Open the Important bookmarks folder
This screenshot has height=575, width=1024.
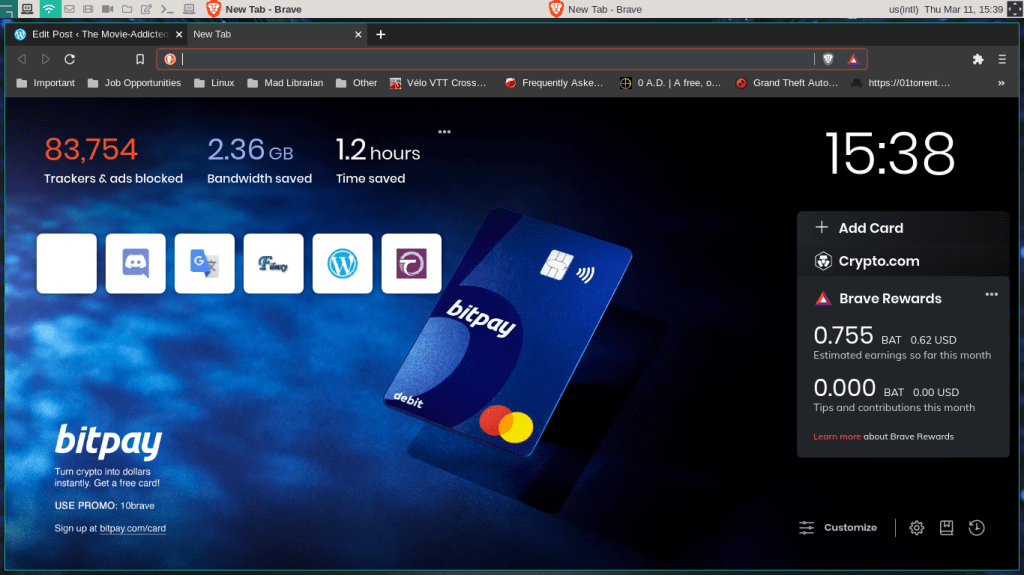[x=46, y=83]
